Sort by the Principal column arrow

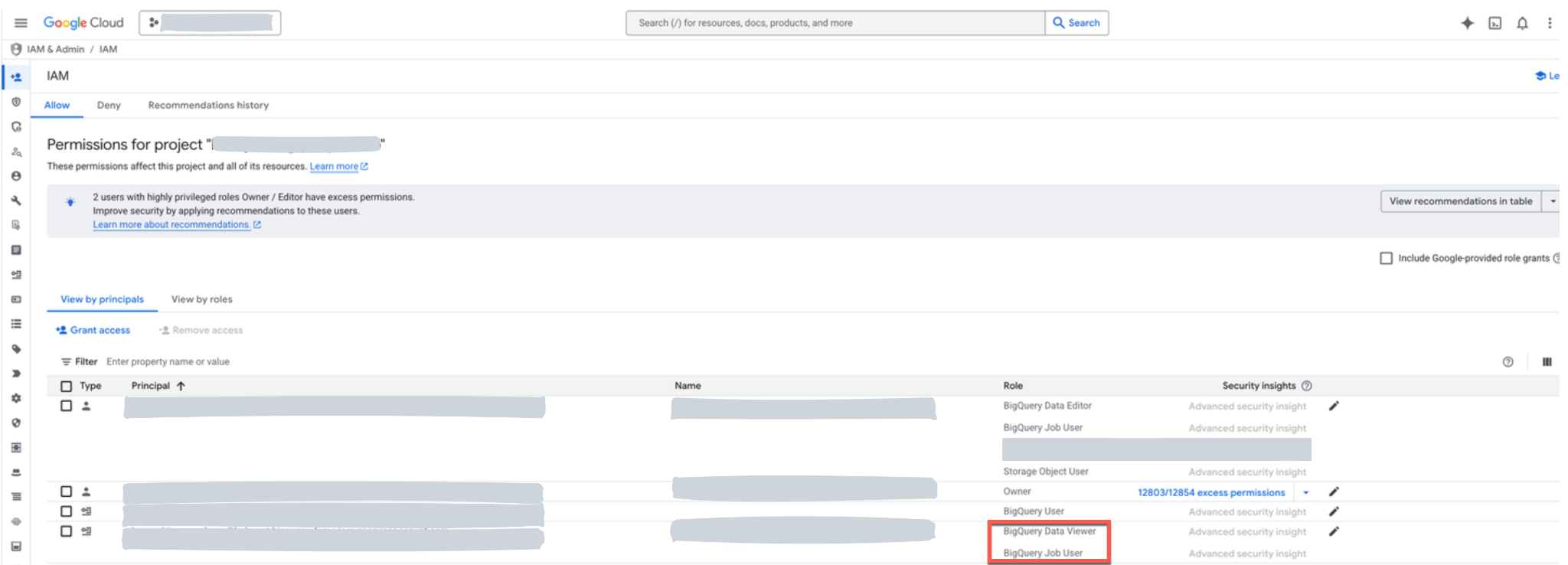point(181,386)
